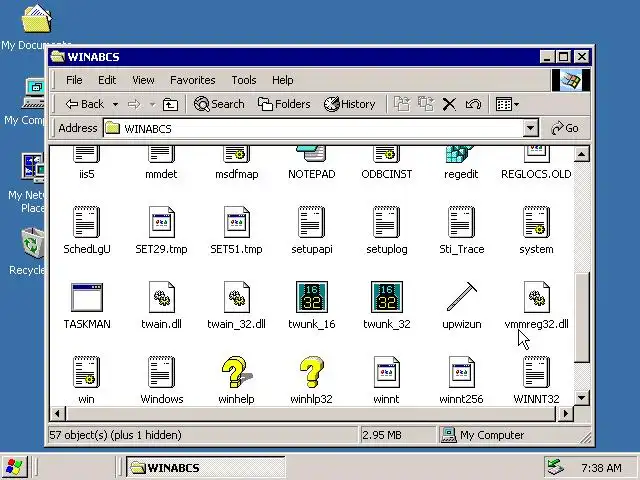The width and height of the screenshot is (640, 480).
Task: Click the Undo toolbar icon
Action: 473,104
